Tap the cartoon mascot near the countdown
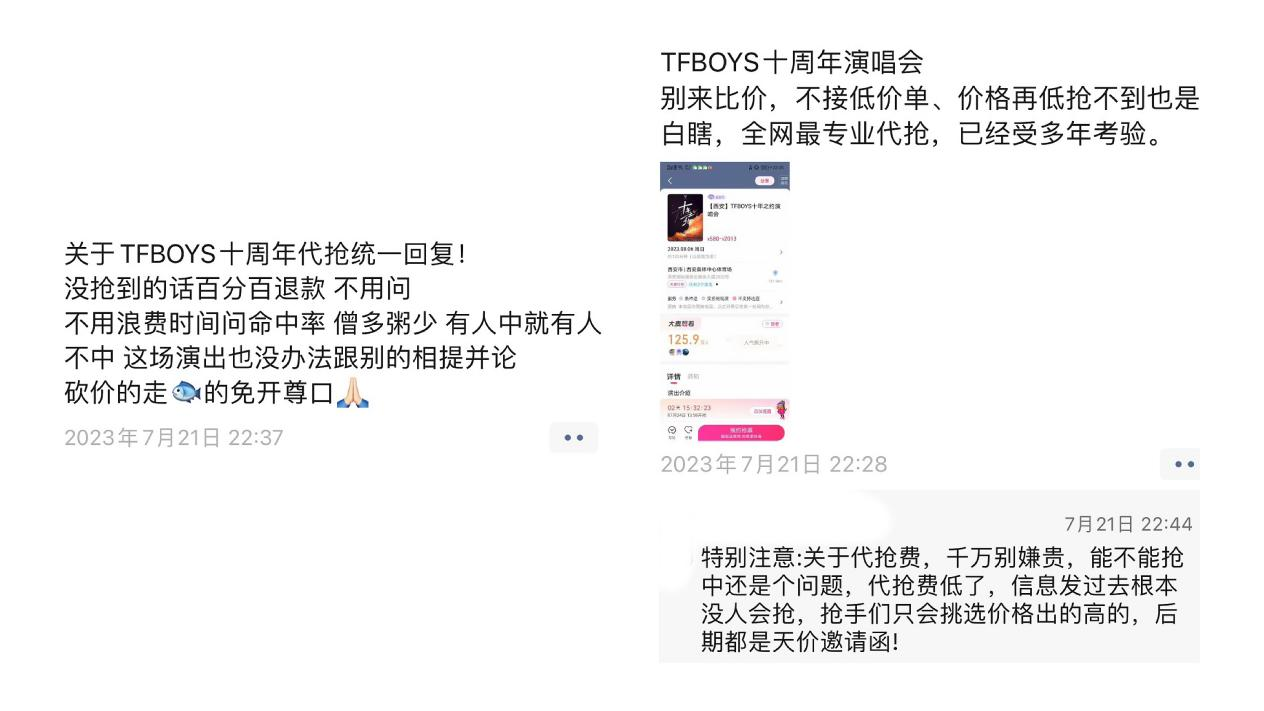The image size is (1264, 711). [x=780, y=408]
